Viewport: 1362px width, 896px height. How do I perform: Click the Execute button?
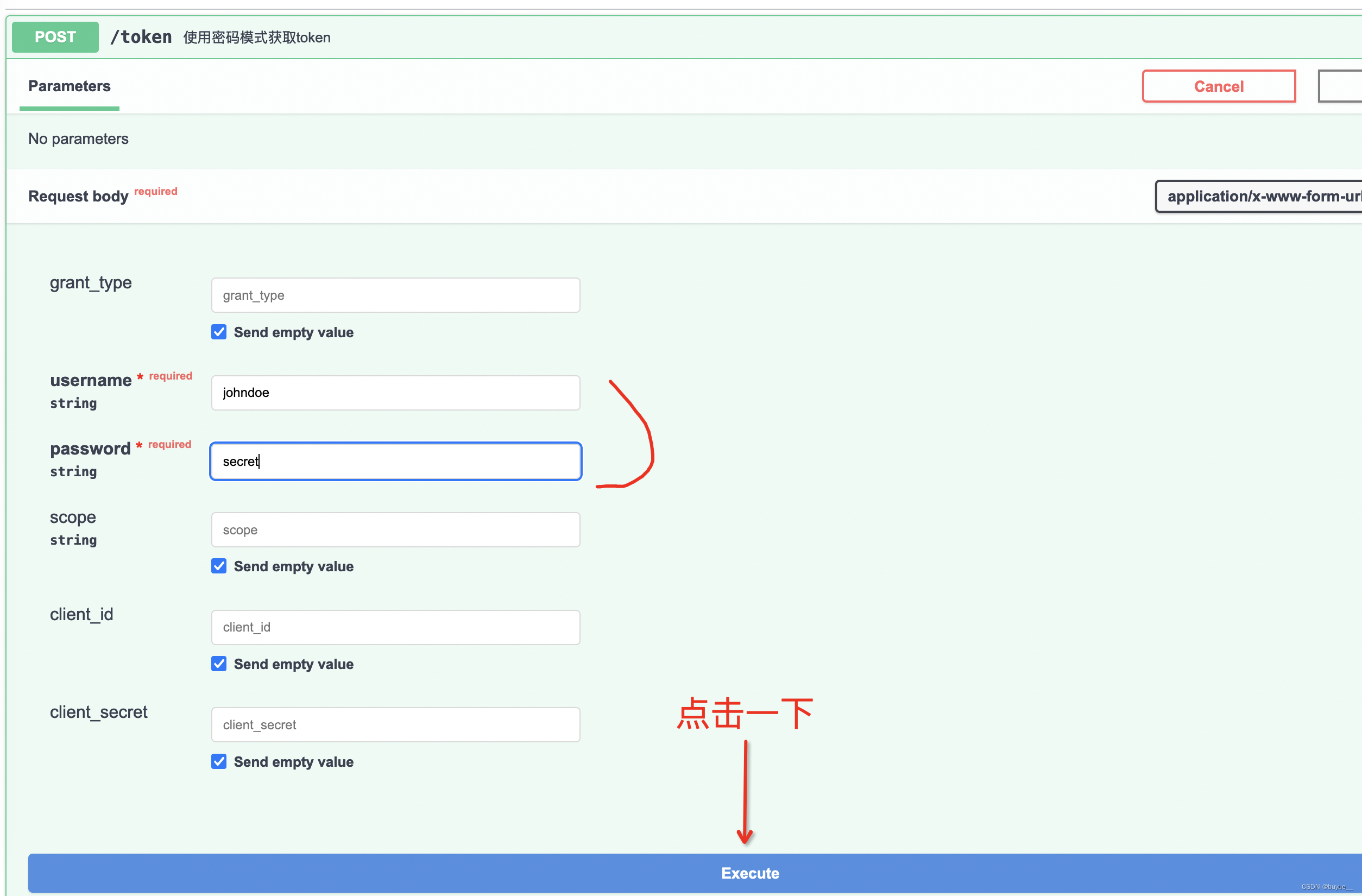point(695,873)
